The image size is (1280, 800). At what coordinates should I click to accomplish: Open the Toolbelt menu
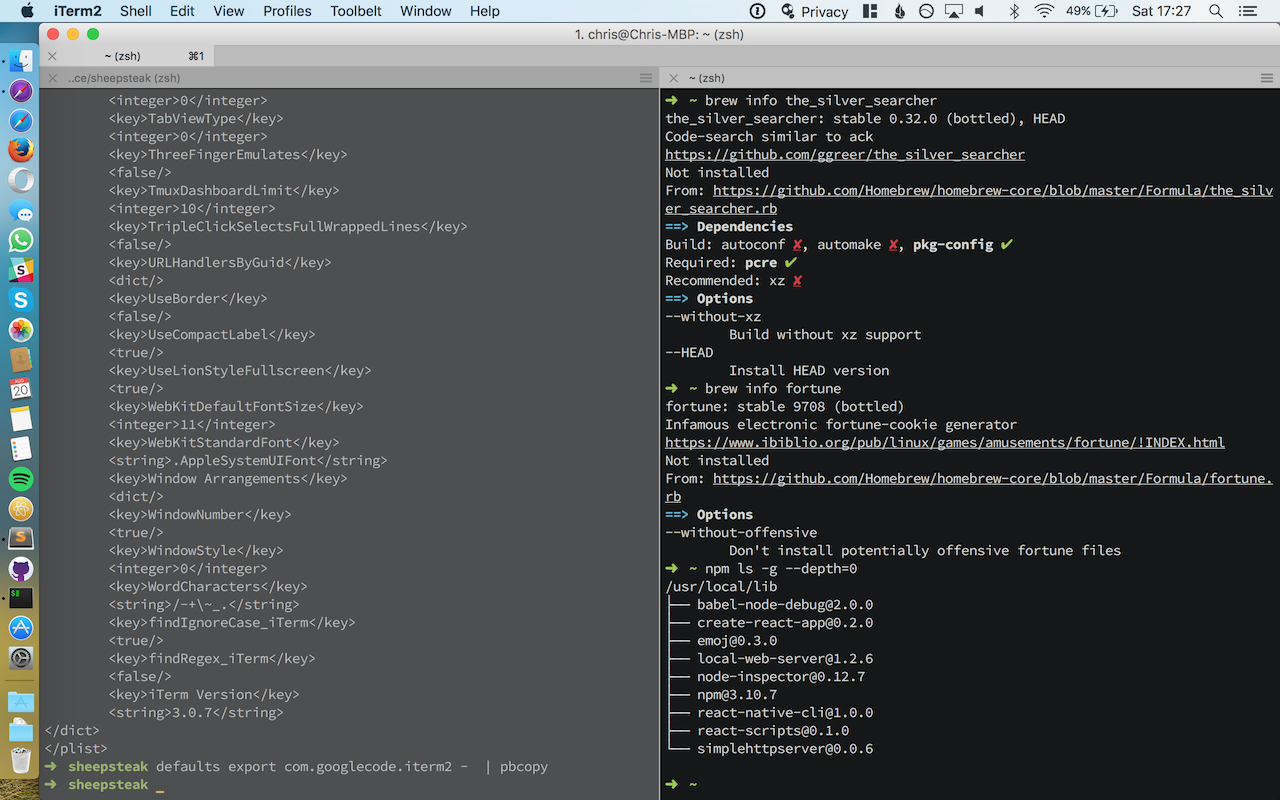[355, 11]
